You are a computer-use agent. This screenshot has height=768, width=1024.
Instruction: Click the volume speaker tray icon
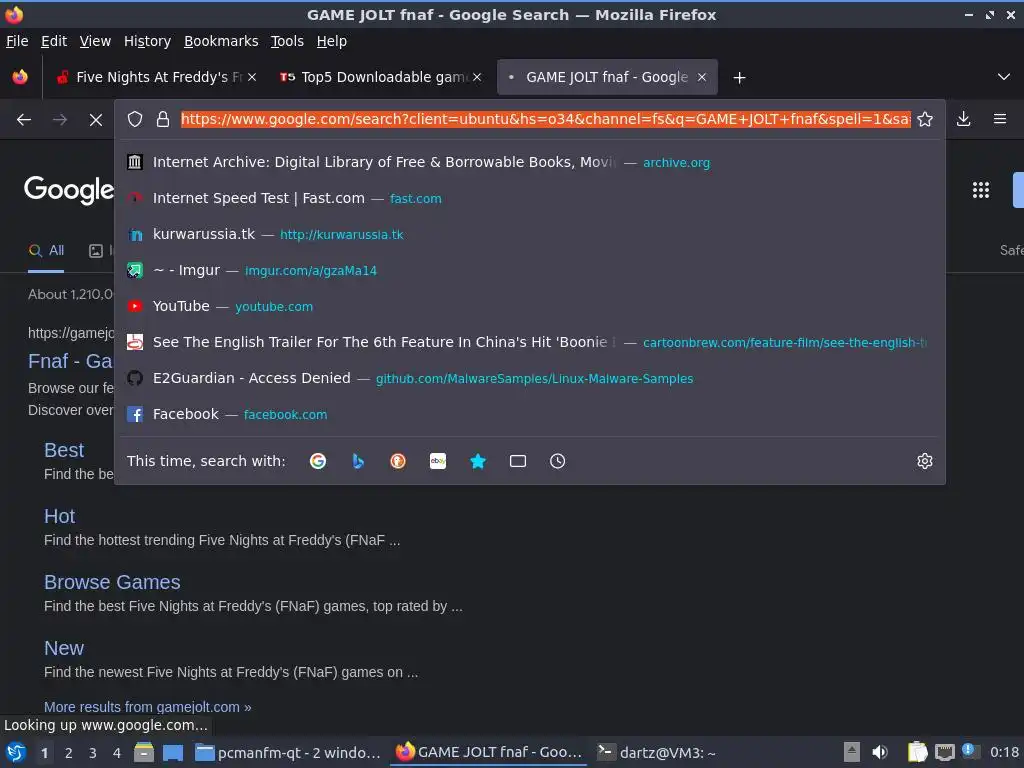click(880, 752)
